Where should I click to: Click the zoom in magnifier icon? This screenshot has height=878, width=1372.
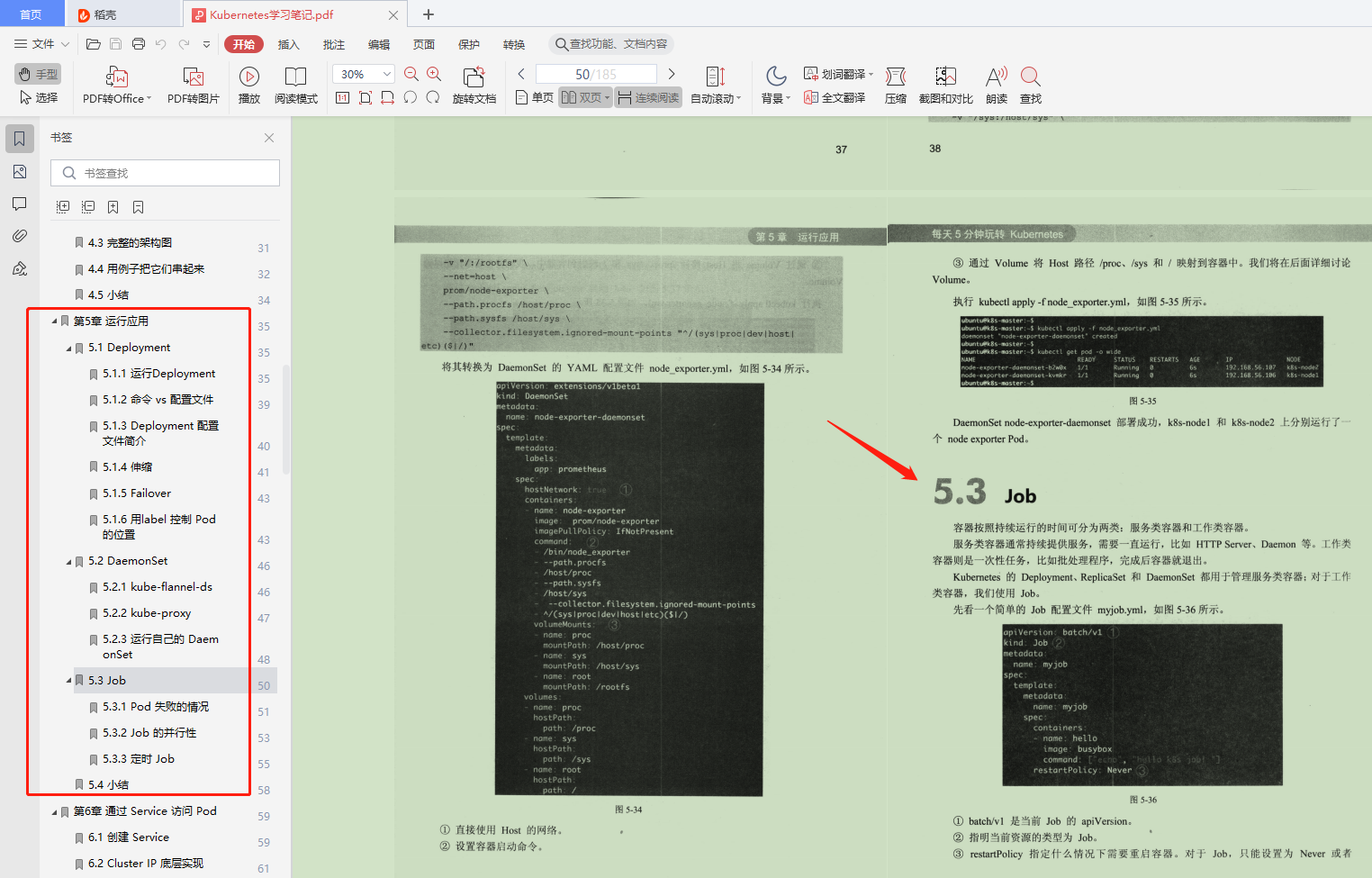(434, 74)
